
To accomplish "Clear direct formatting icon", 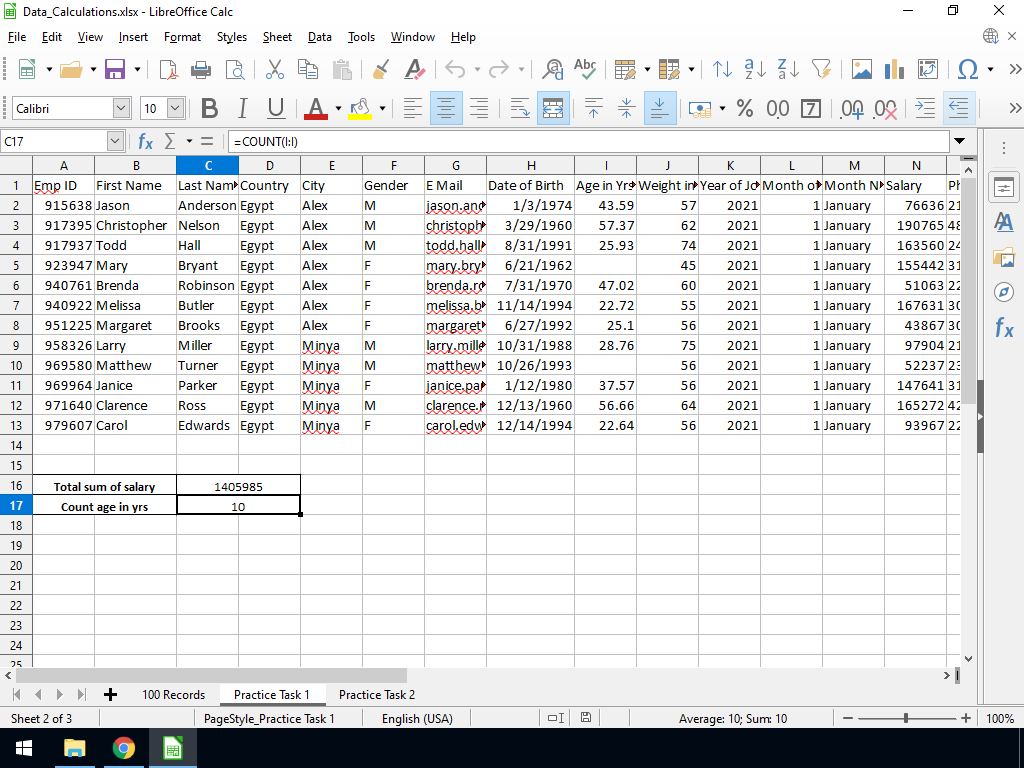I will click(415, 69).
